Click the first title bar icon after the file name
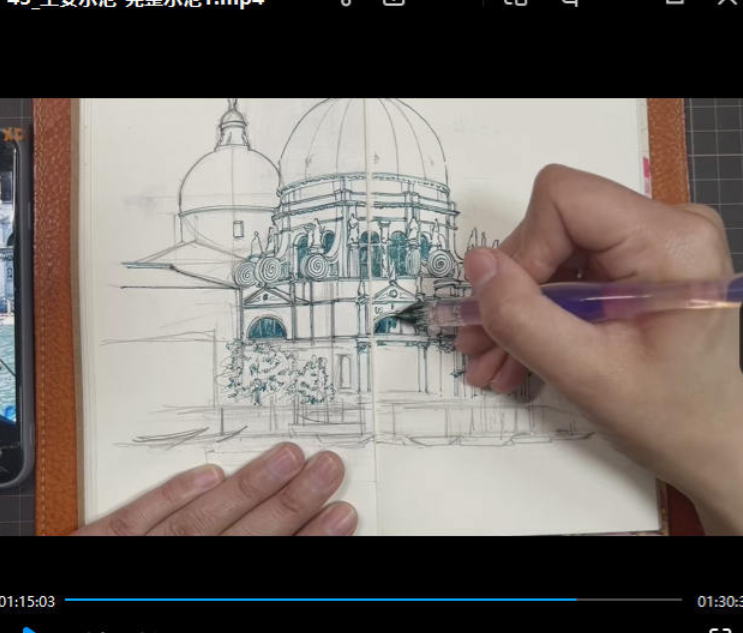This screenshot has height=633, width=743. point(347,3)
